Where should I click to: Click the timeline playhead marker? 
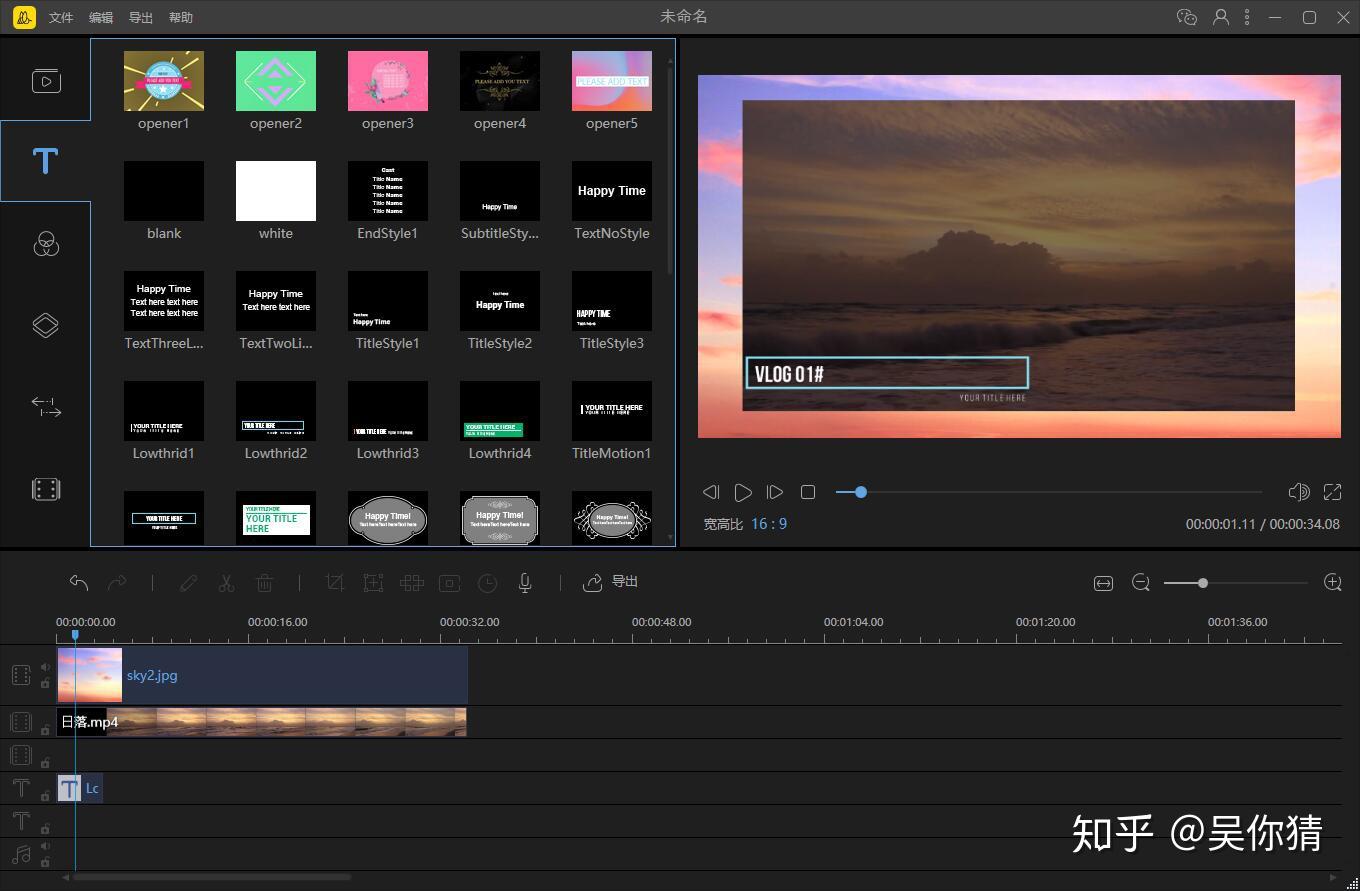tap(75, 635)
